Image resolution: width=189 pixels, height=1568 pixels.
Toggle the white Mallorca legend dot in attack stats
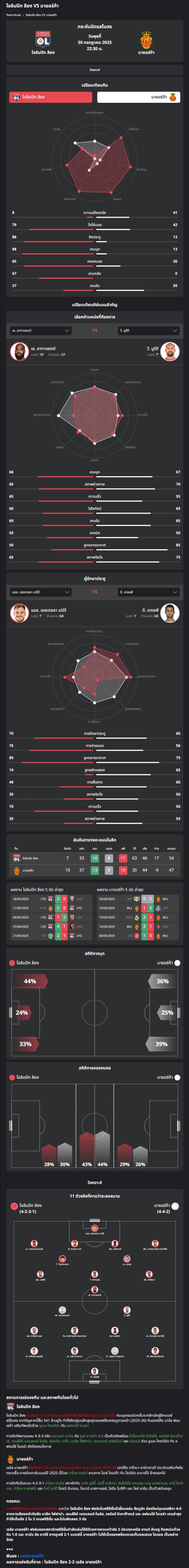pyautogui.click(x=178, y=963)
